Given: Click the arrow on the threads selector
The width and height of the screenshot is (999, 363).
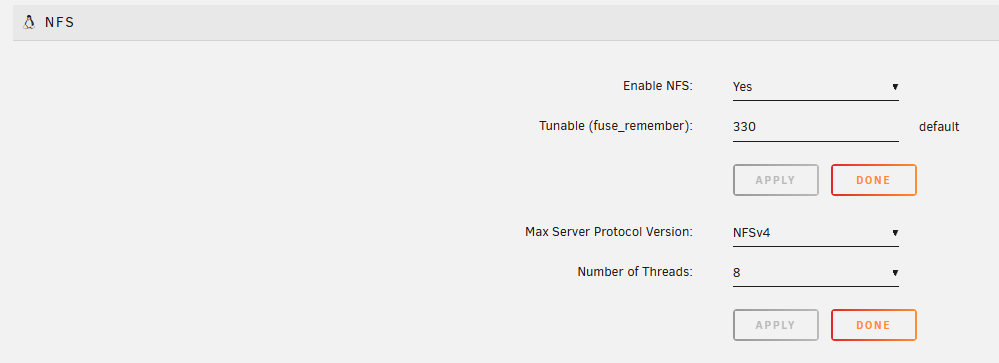Looking at the screenshot, I should [x=895, y=273].
